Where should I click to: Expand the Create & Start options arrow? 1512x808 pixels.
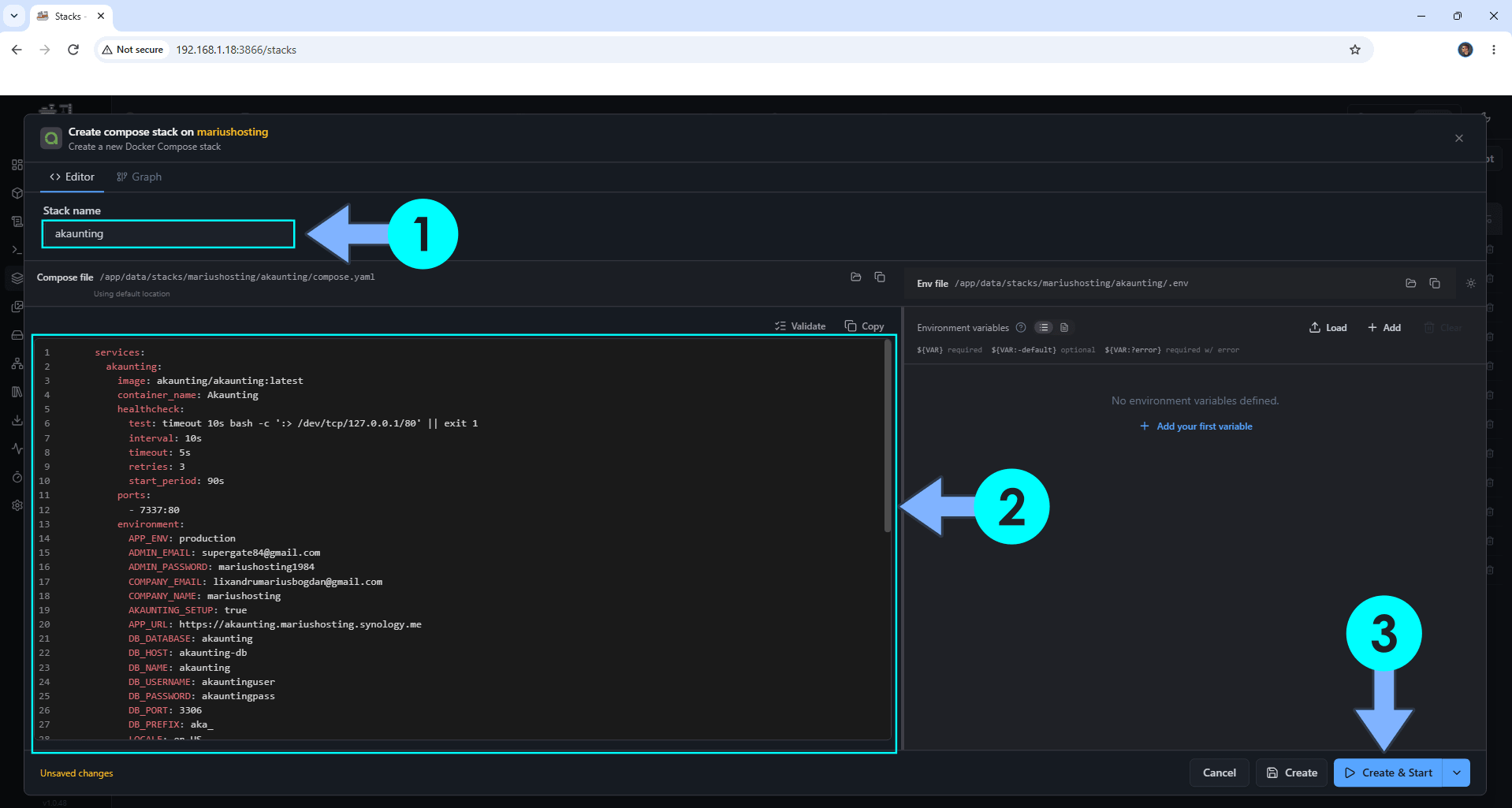click(x=1457, y=773)
